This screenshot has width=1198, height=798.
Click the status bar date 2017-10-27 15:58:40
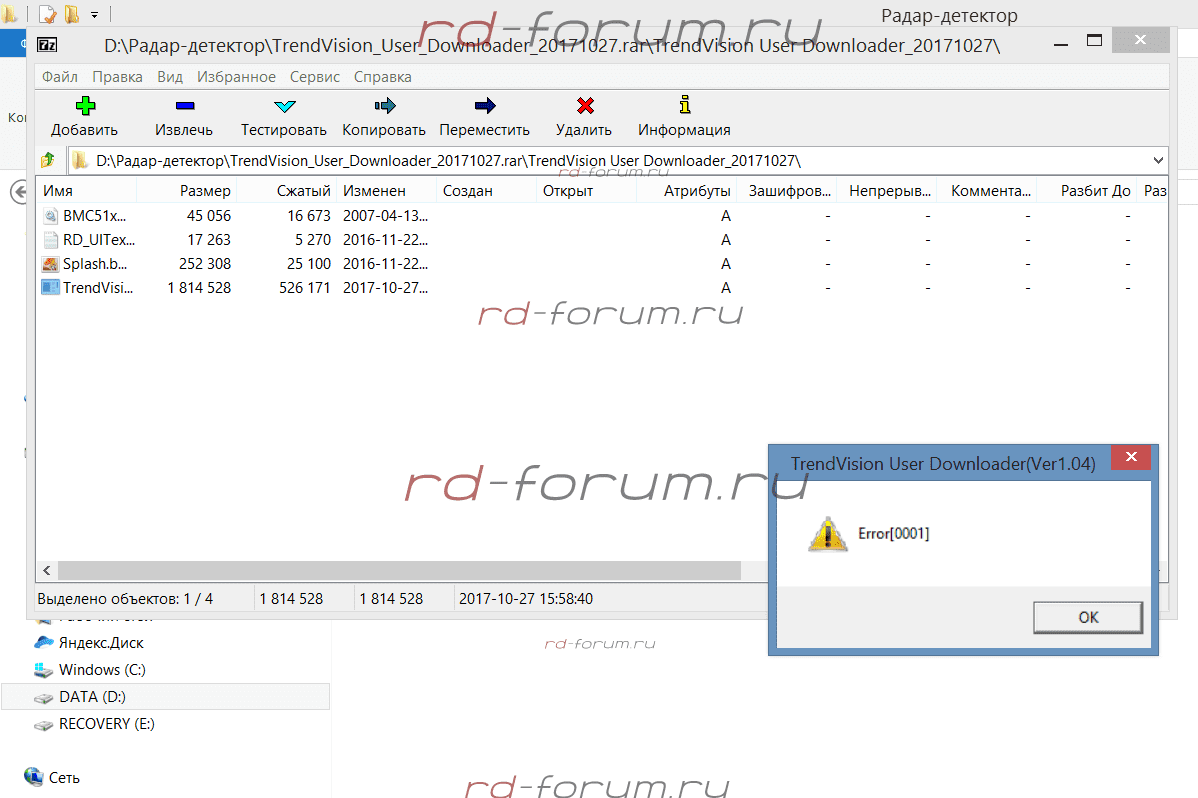[526, 598]
